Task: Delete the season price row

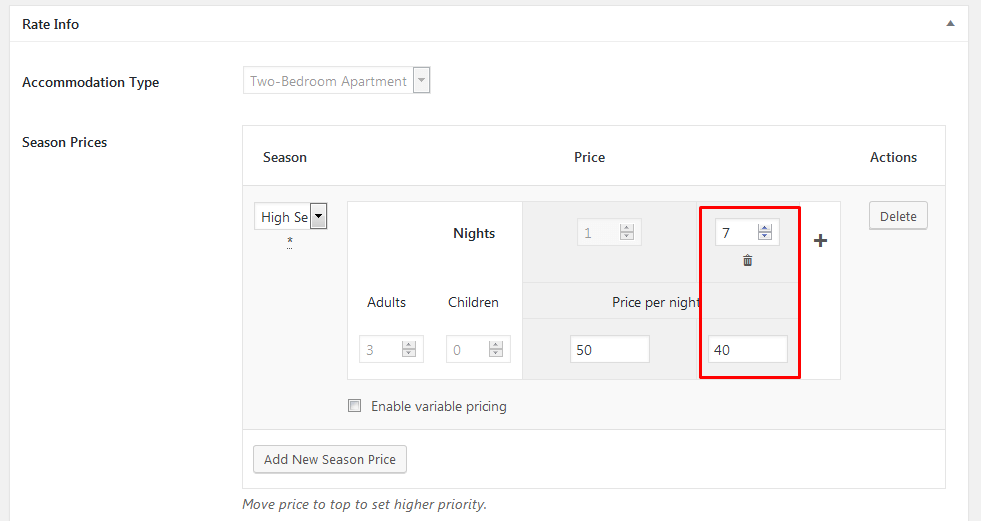Action: click(x=898, y=216)
